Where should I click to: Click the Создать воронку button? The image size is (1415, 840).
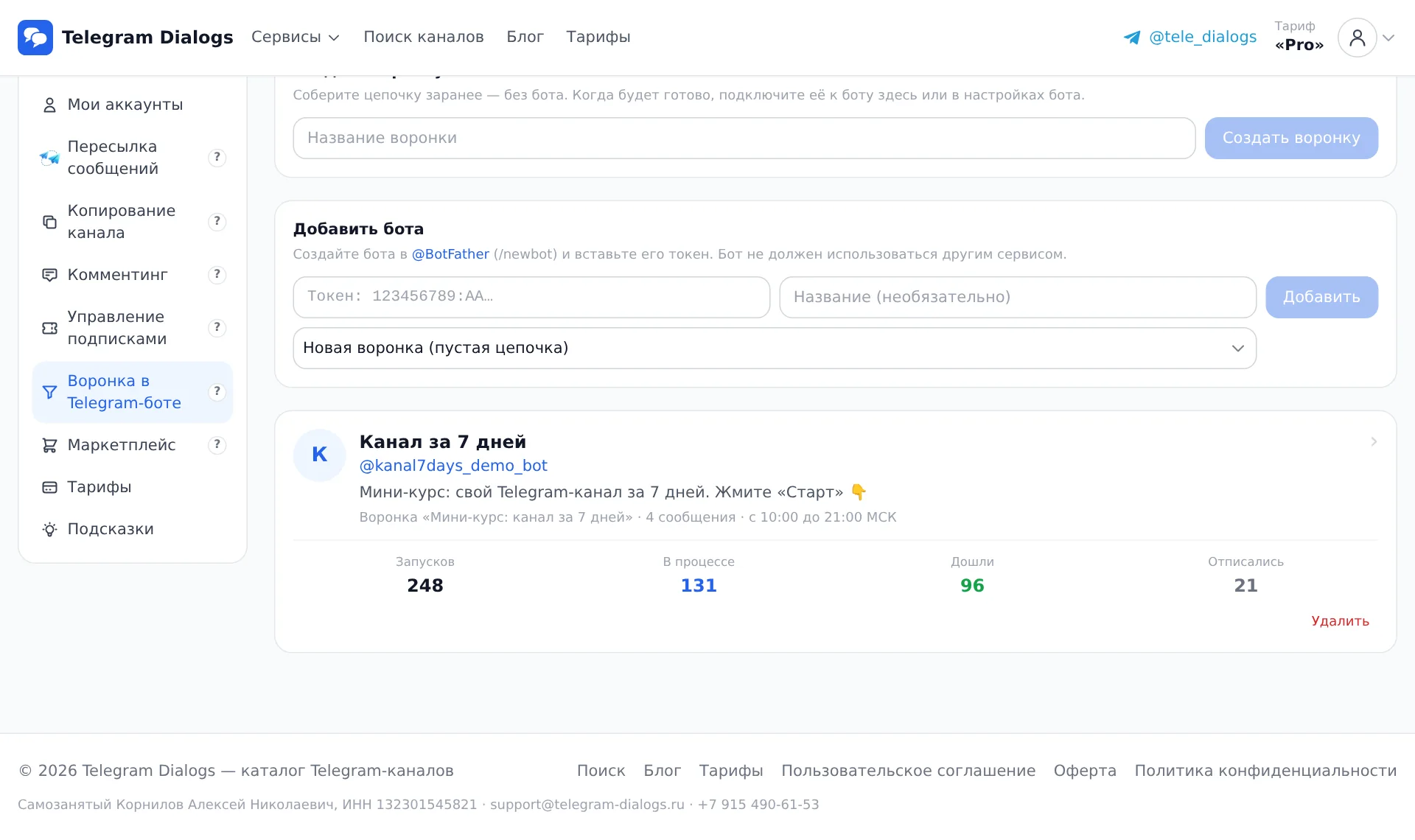(x=1291, y=138)
